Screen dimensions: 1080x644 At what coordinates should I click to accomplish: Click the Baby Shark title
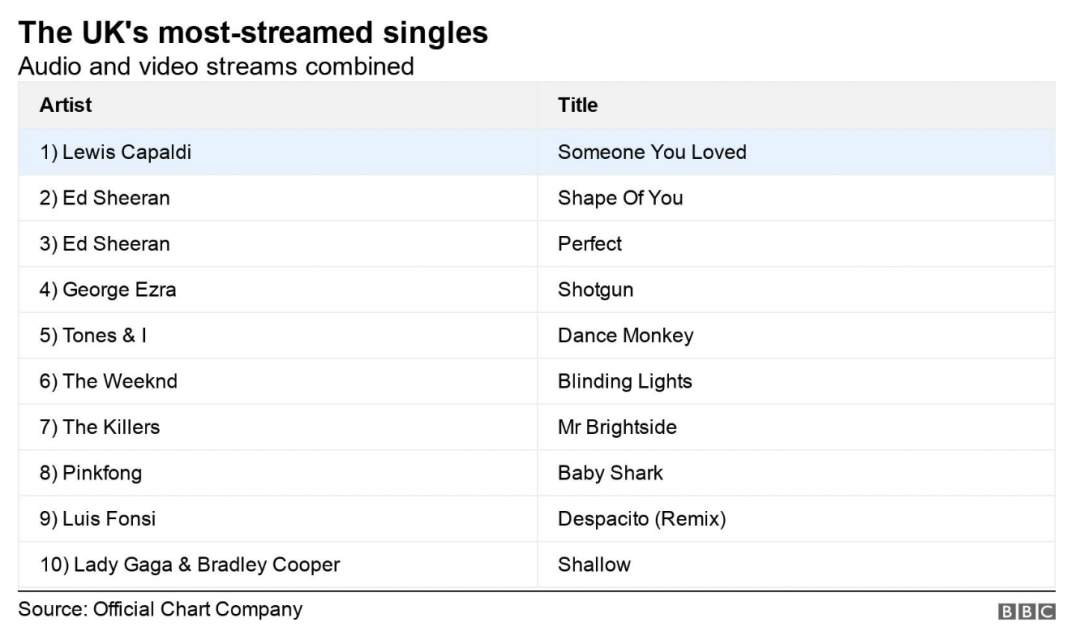pos(610,472)
